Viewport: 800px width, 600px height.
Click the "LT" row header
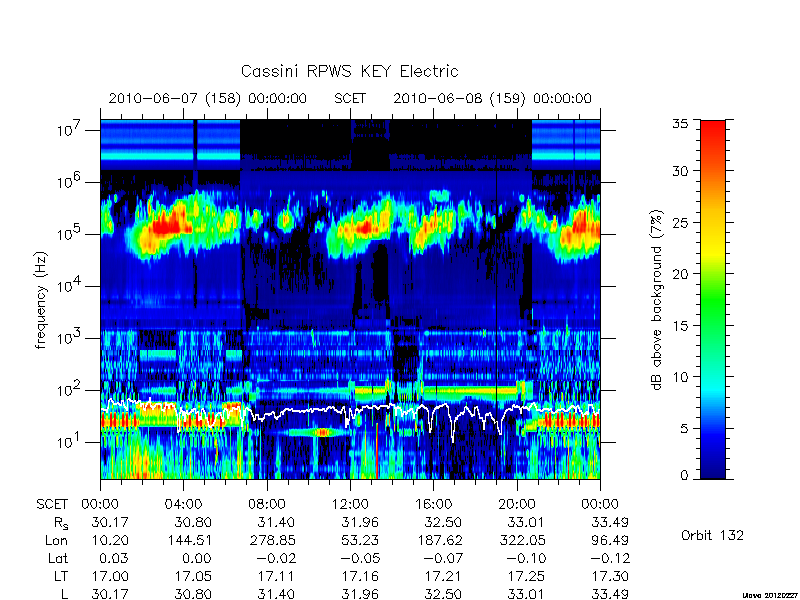[x=61, y=577]
